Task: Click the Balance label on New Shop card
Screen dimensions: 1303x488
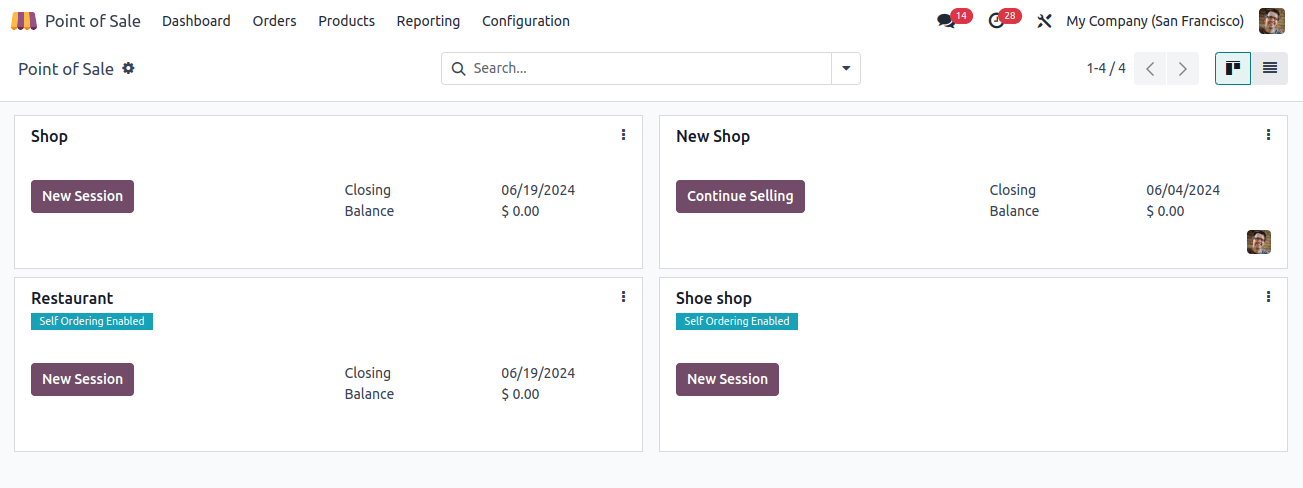Action: coord(1014,211)
